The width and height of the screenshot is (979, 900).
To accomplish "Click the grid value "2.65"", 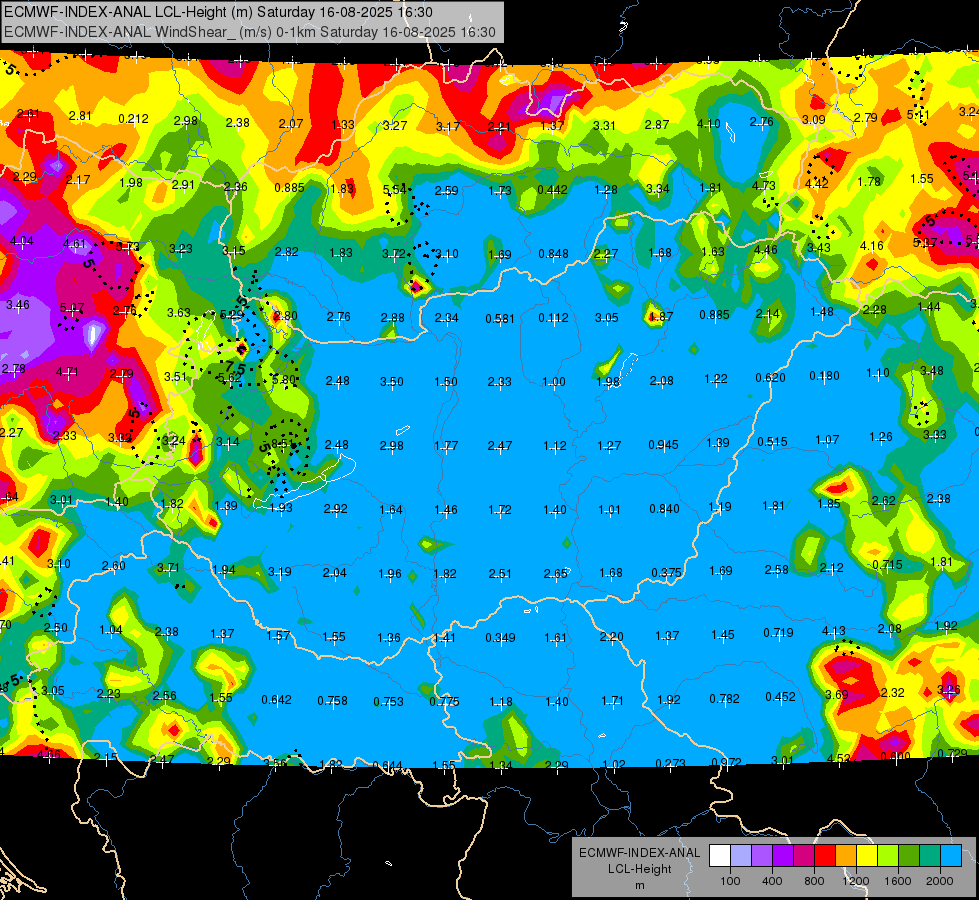I will [x=555, y=573].
